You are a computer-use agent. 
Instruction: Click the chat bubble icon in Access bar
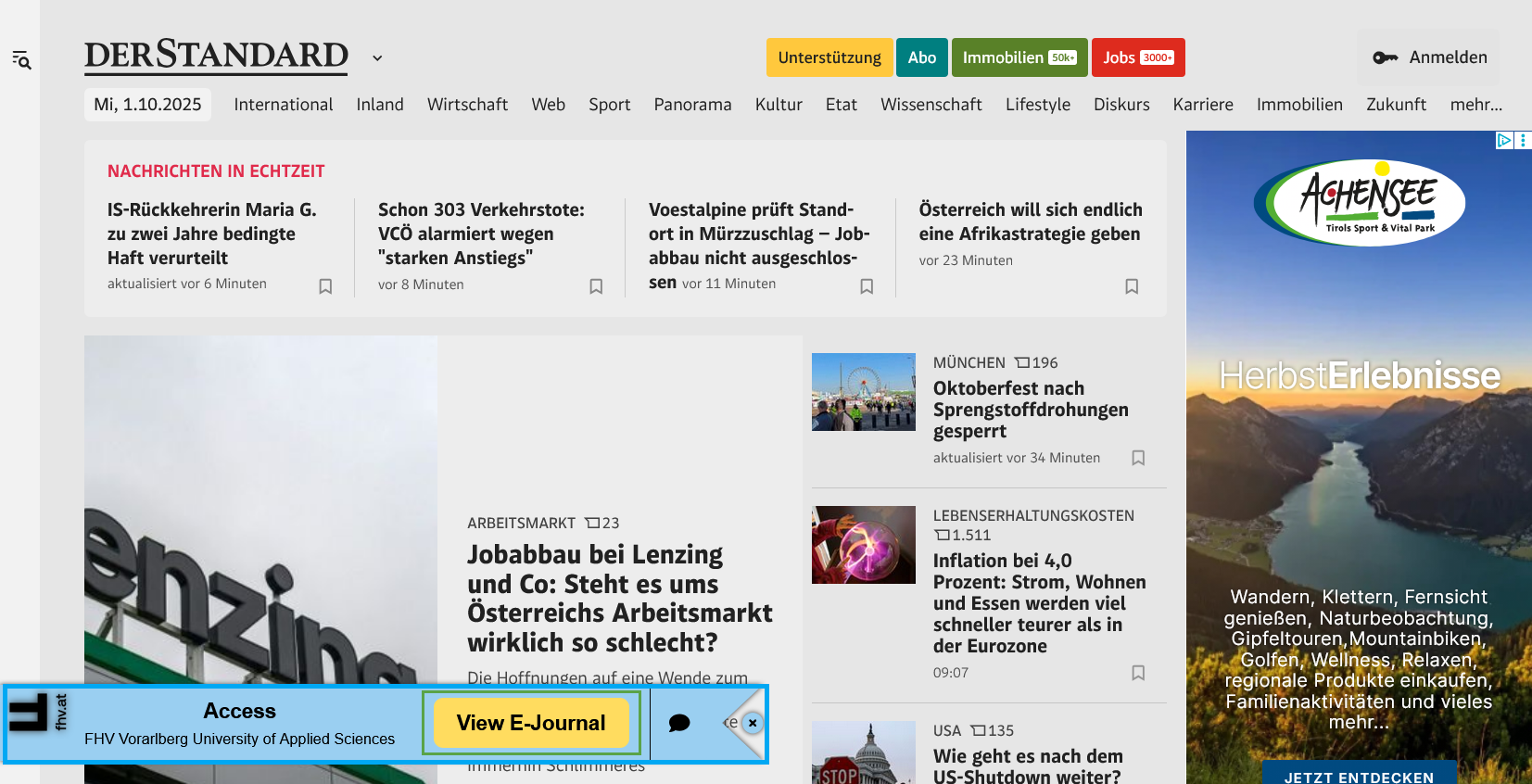click(679, 723)
